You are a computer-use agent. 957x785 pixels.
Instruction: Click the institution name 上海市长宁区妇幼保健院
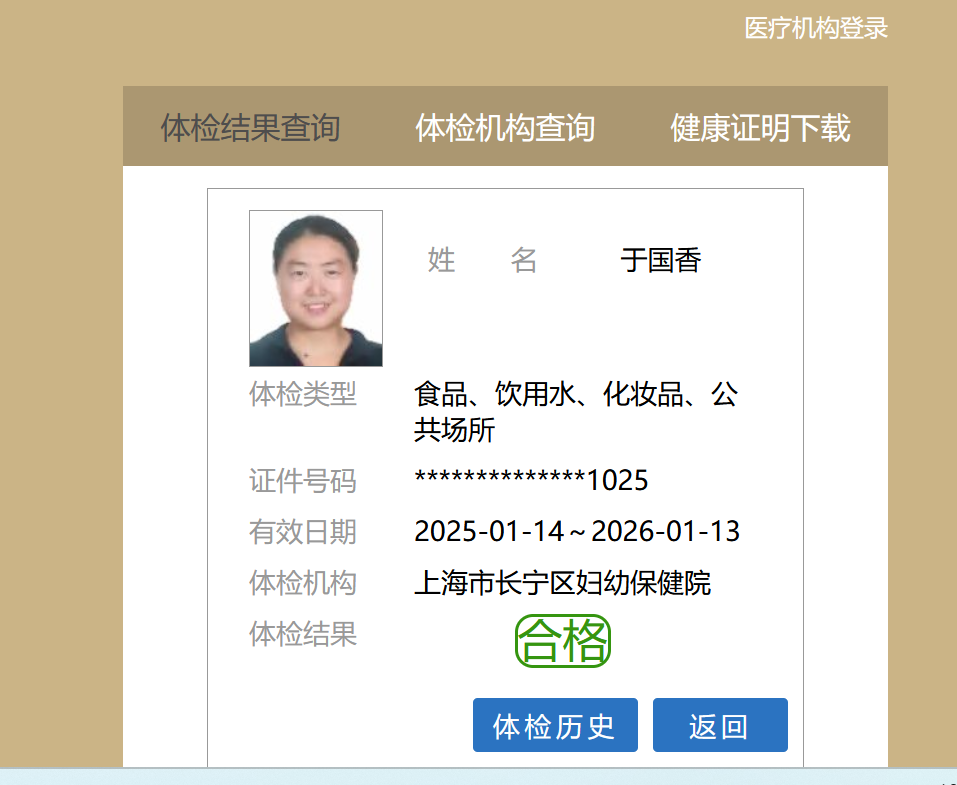click(562, 583)
